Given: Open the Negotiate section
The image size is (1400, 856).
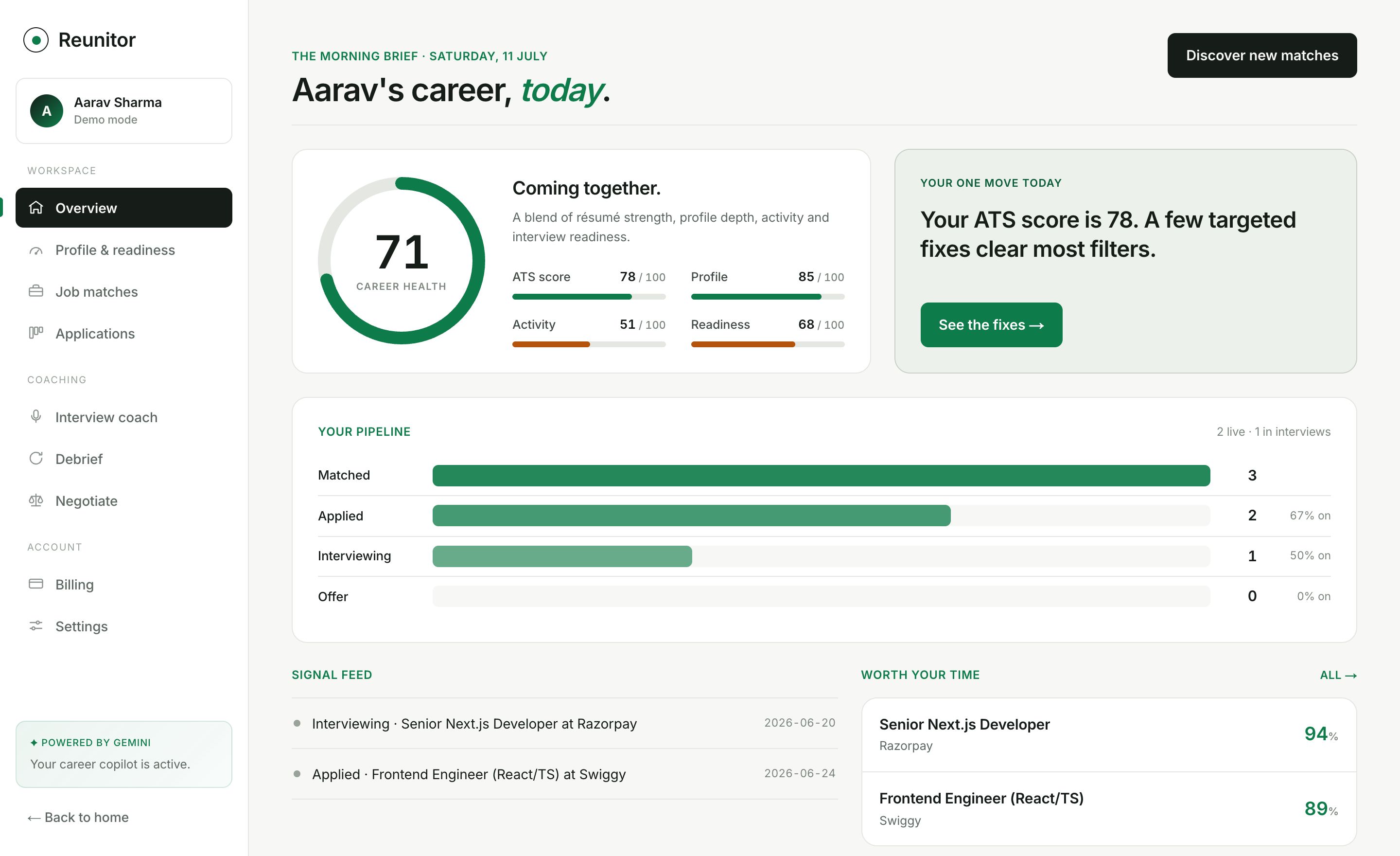Looking at the screenshot, I should pos(124,501).
